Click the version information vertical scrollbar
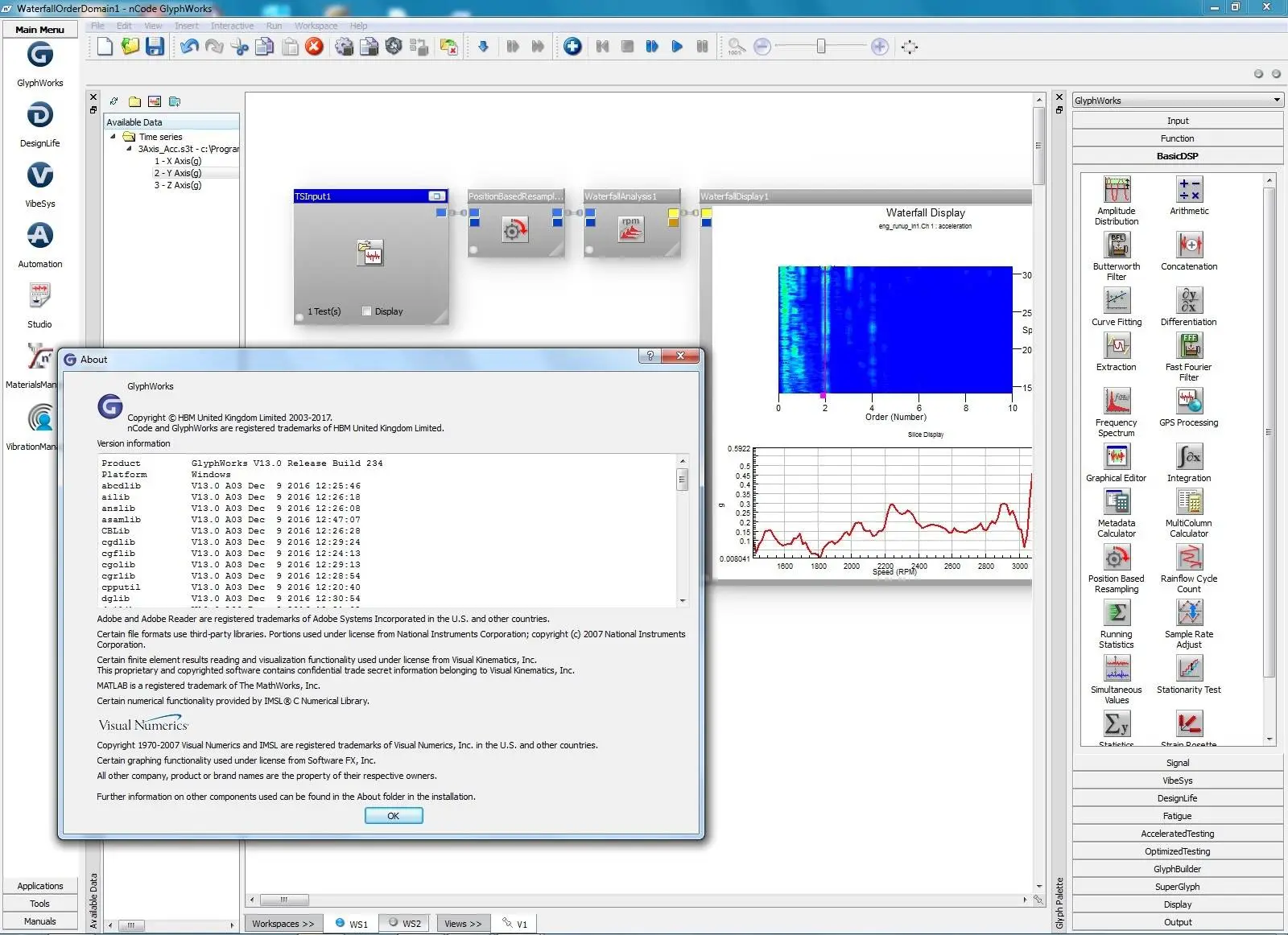1288x935 pixels. 683,531
